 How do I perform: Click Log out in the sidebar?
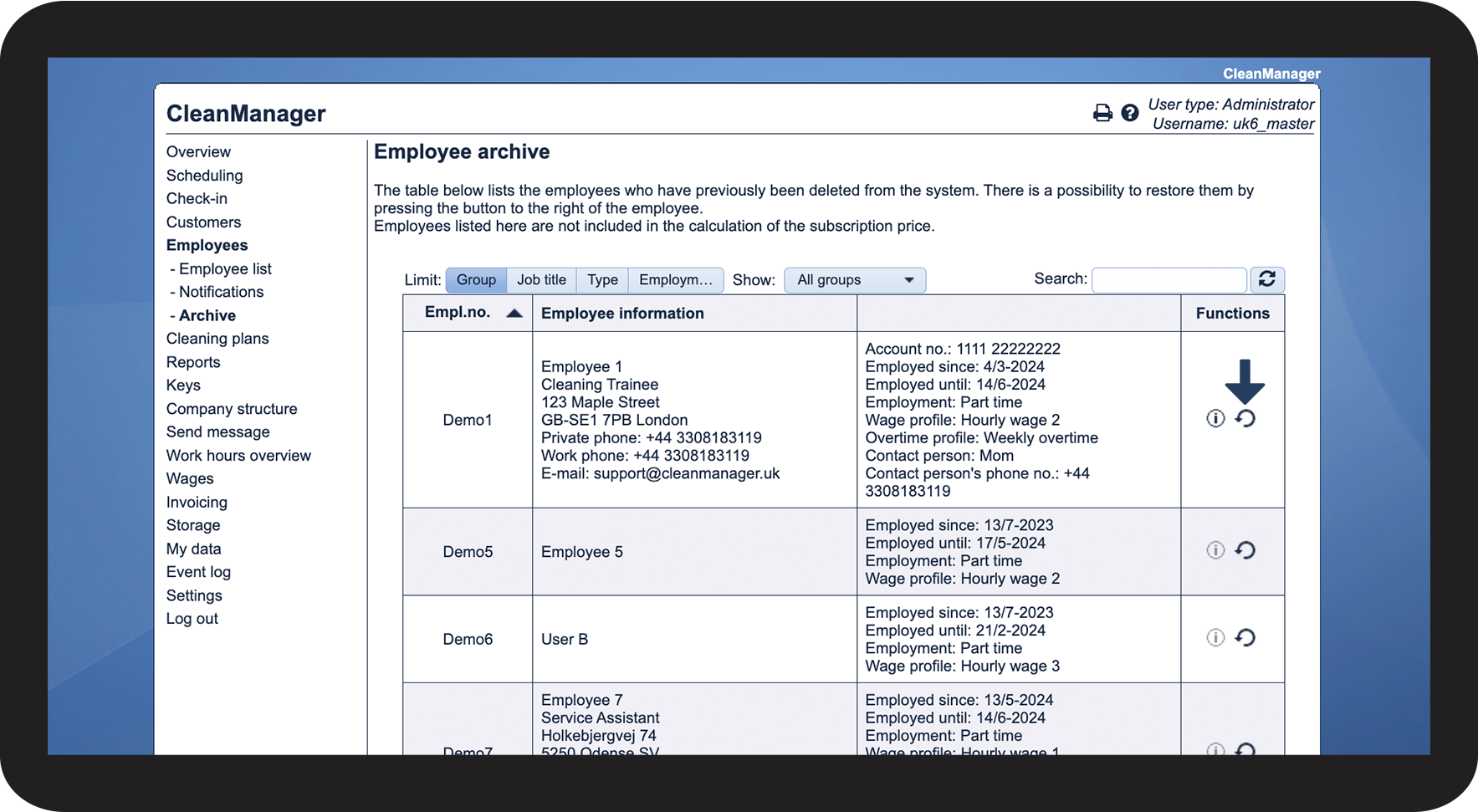[192, 619]
